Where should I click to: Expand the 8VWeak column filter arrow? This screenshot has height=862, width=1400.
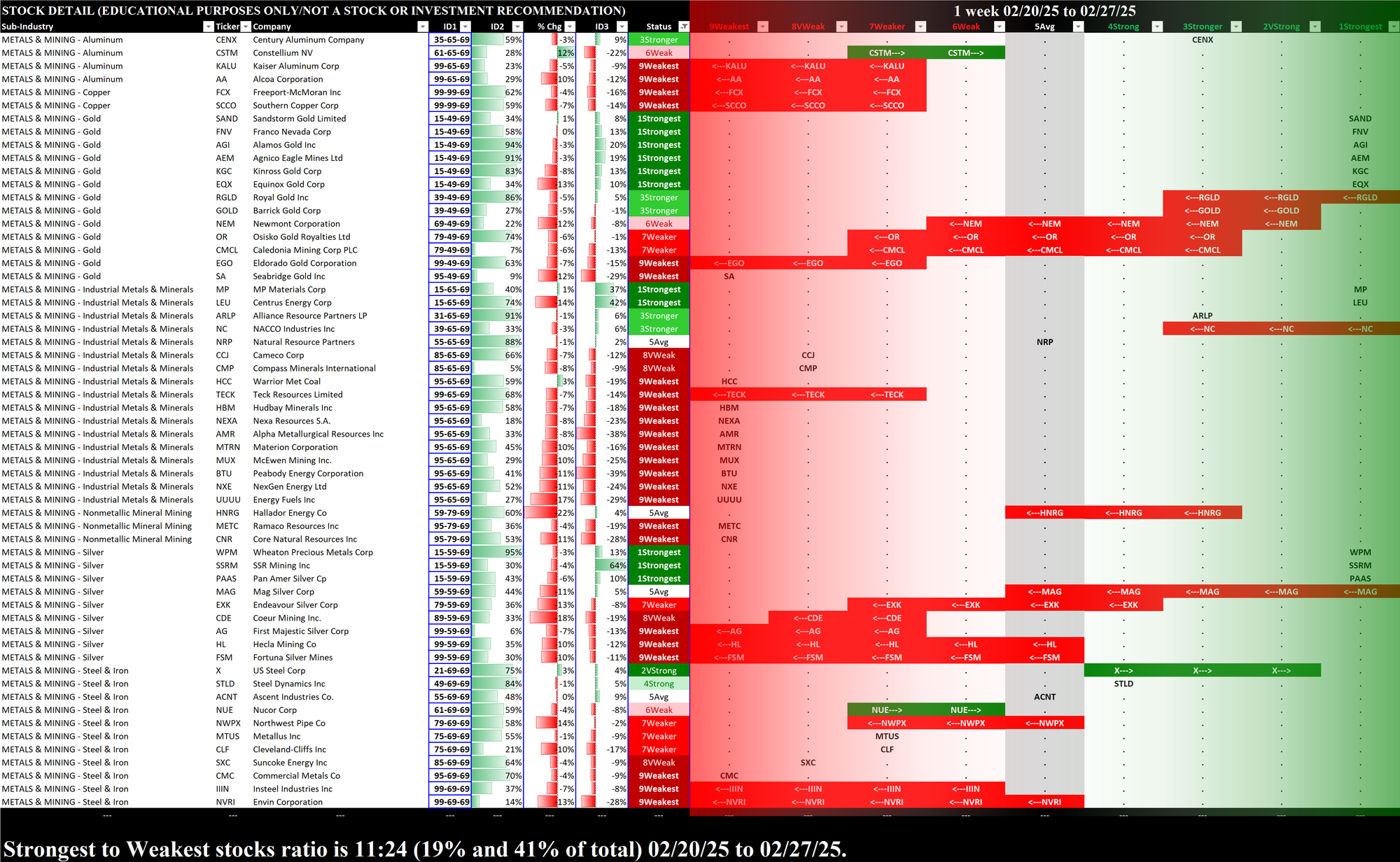tap(842, 27)
